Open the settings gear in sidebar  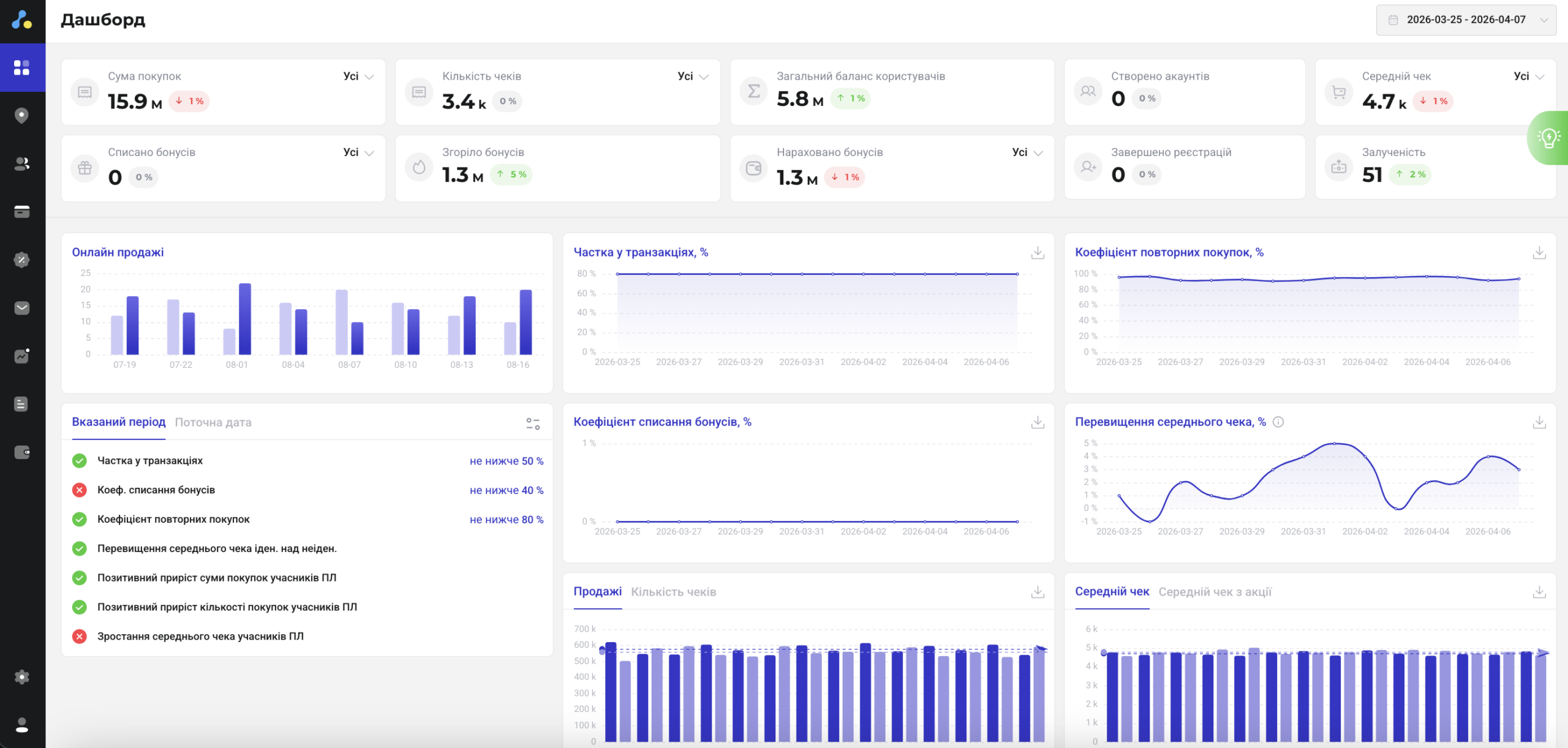pyautogui.click(x=22, y=677)
